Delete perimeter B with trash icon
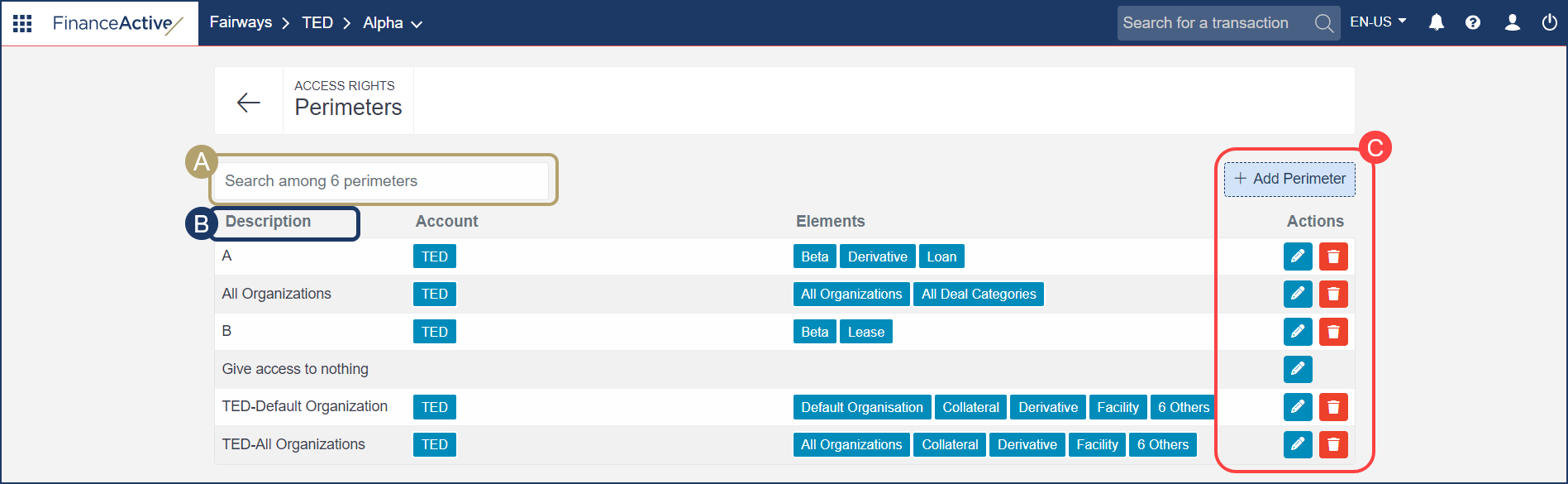This screenshot has height=484, width=1568. (1332, 332)
